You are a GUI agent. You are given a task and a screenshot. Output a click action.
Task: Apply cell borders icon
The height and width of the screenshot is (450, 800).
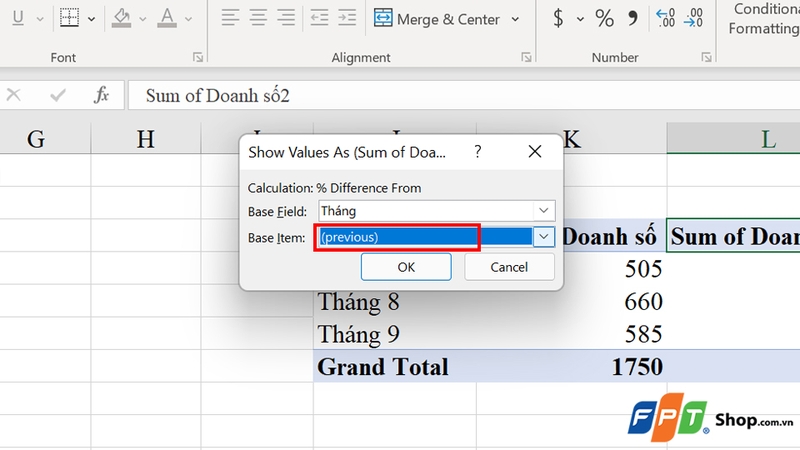[69, 18]
